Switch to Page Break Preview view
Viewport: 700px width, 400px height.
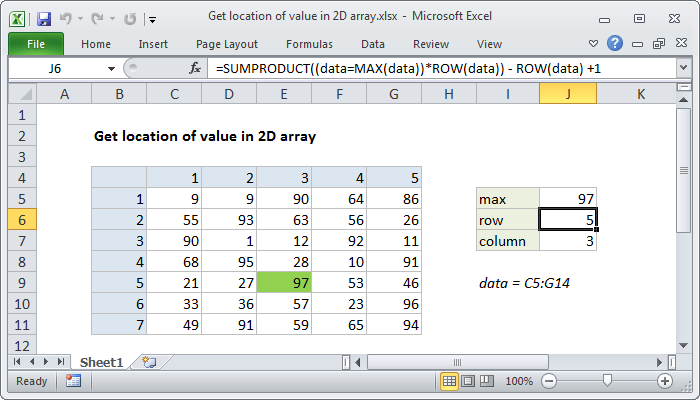[486, 381]
